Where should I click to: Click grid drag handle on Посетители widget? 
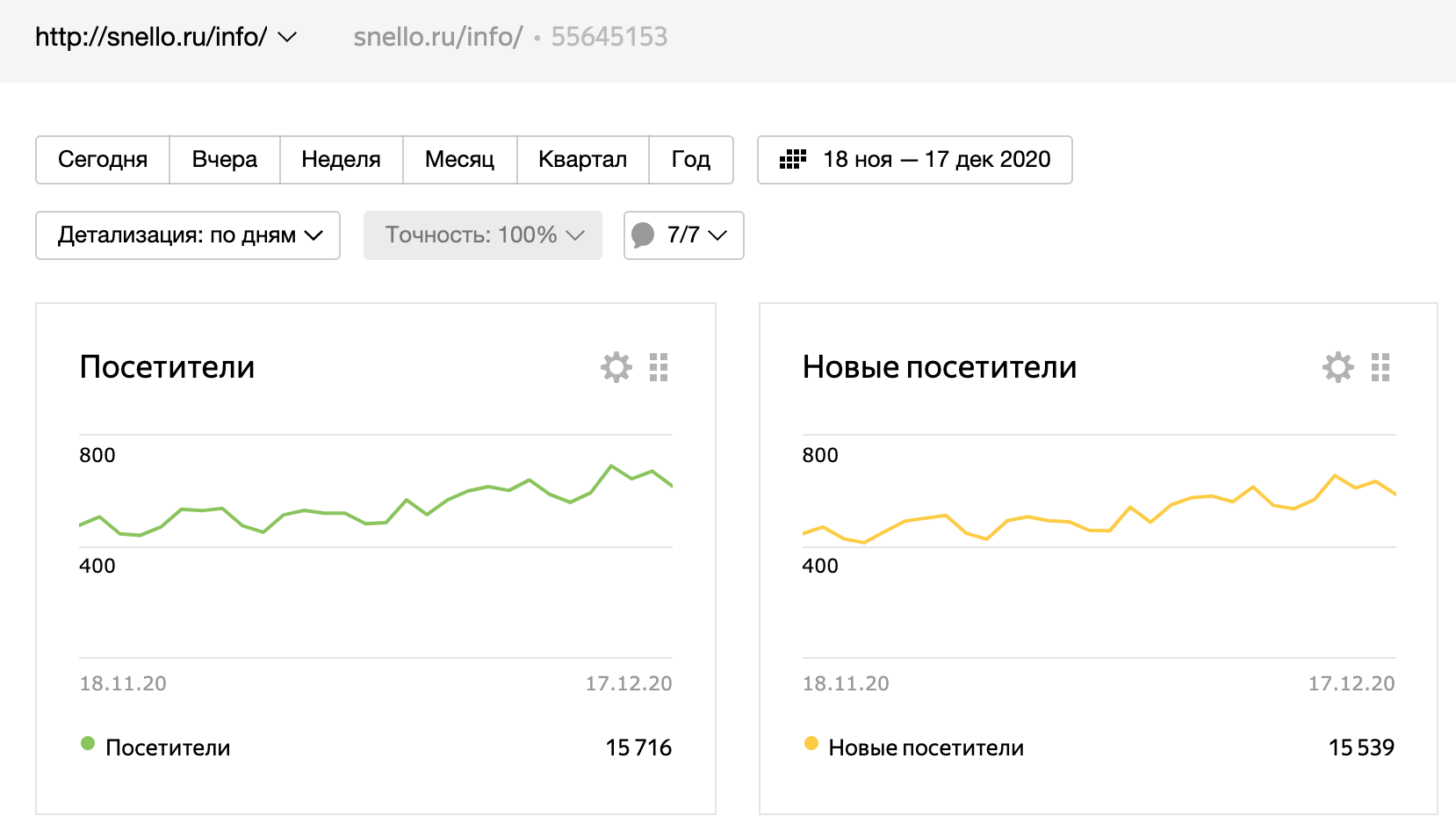659,367
